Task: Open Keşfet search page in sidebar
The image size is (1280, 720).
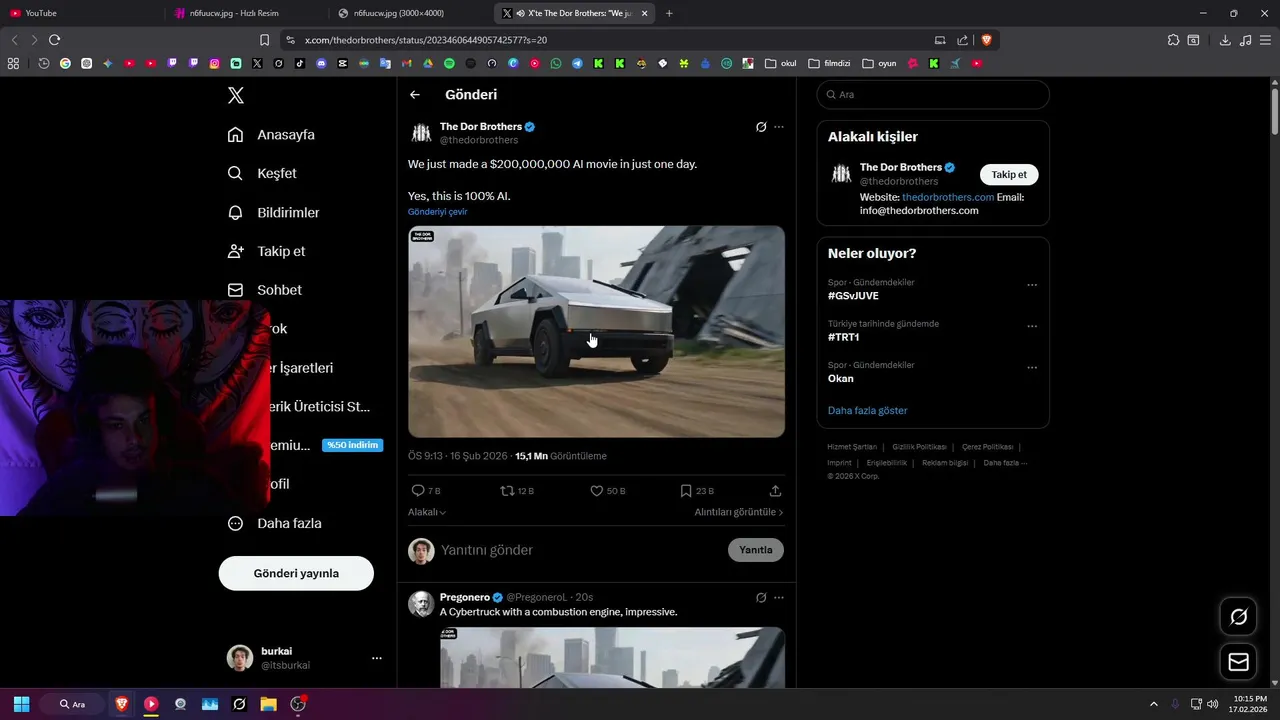Action: click(262, 173)
